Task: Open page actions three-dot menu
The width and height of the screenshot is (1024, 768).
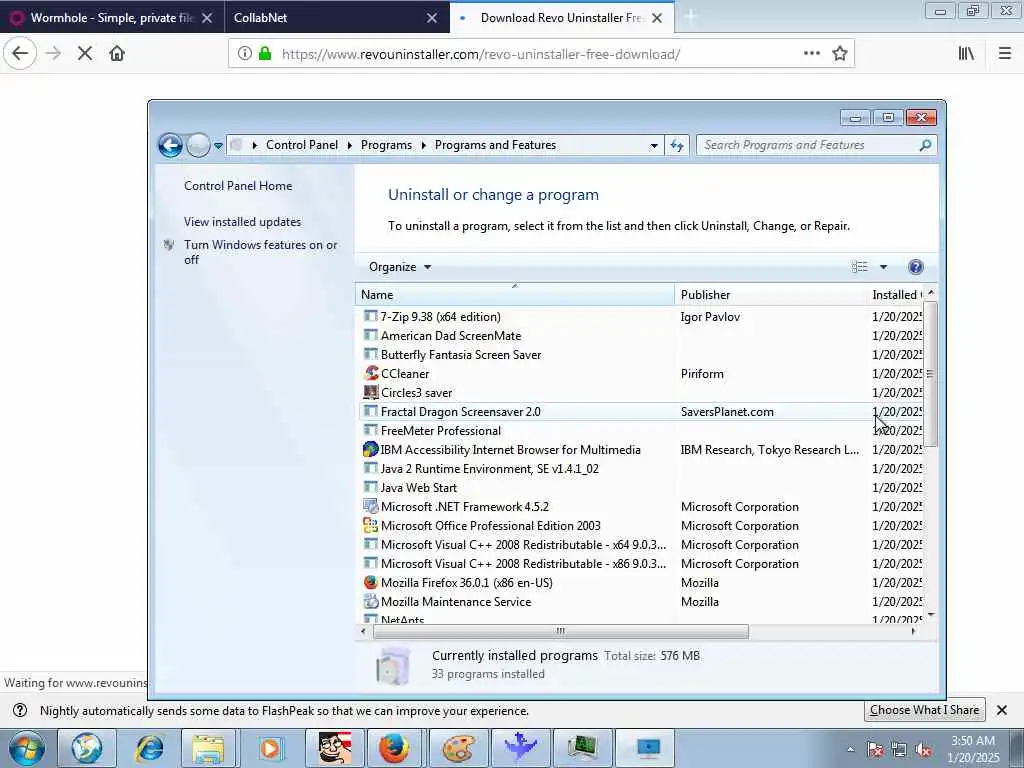Action: pyautogui.click(x=812, y=54)
